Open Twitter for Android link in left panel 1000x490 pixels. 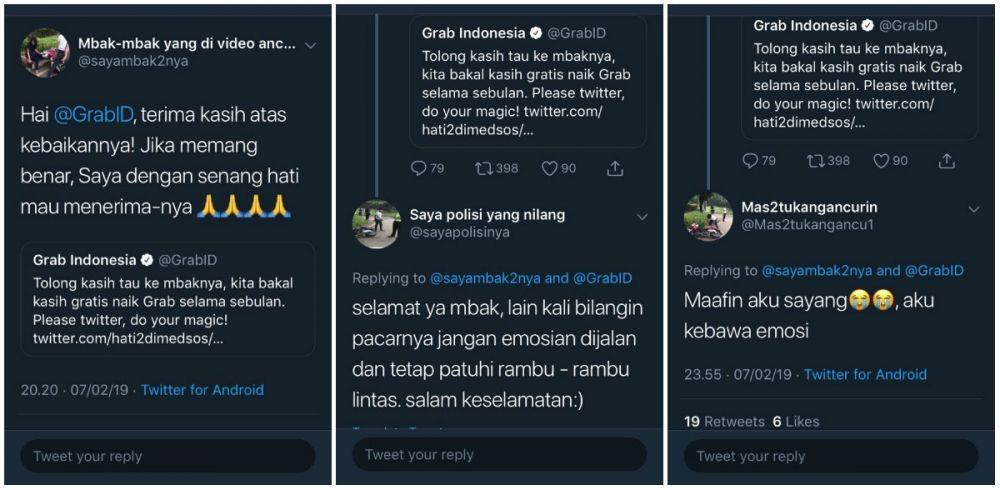tap(202, 390)
